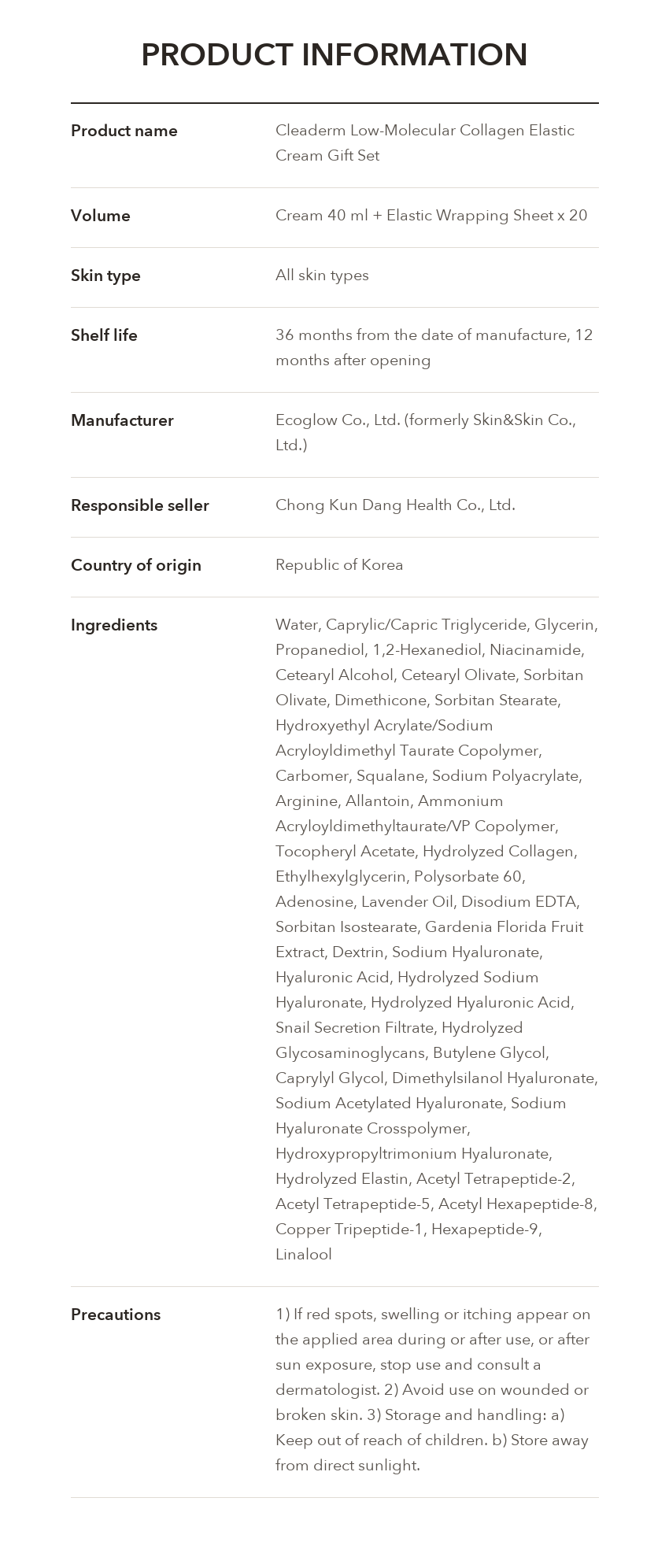Click the Linalool ingredient at list end

click(304, 1255)
